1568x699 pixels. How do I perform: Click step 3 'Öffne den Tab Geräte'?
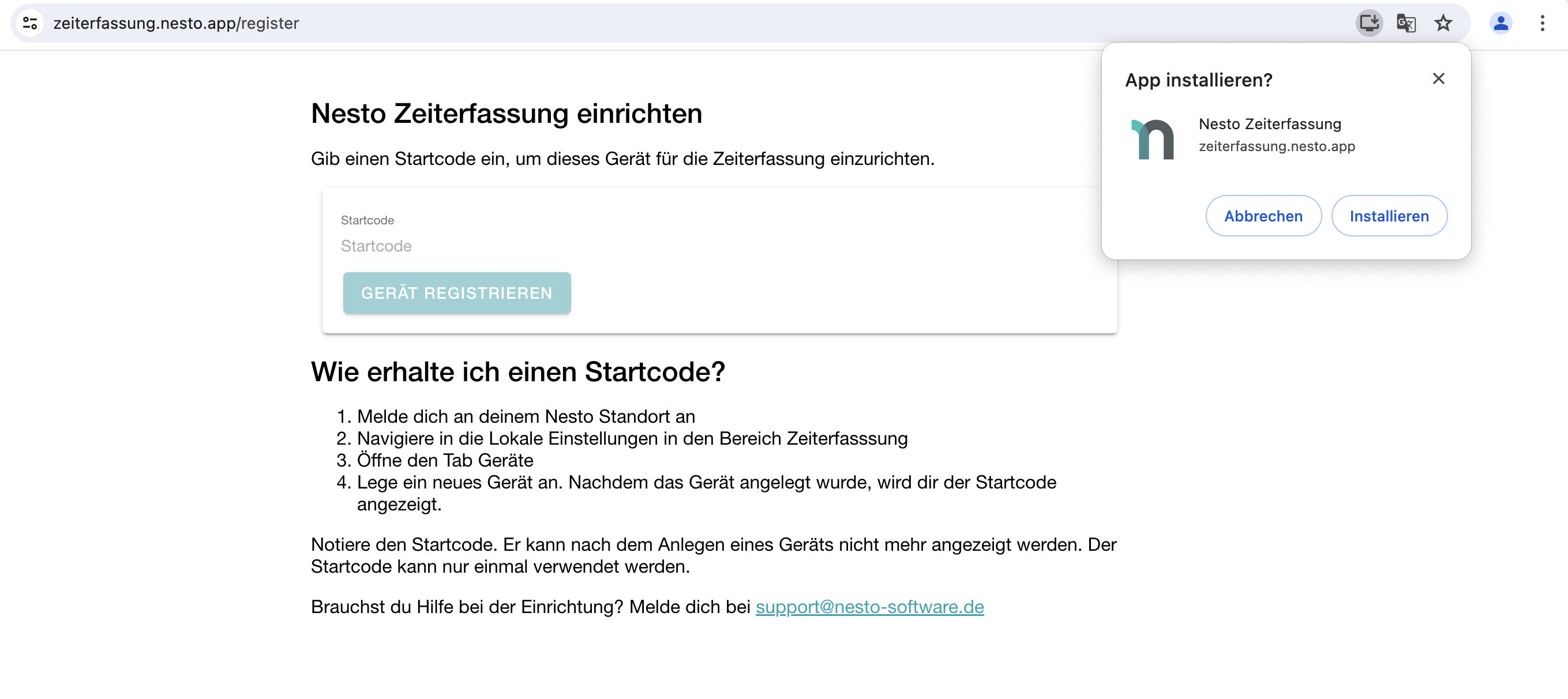[x=444, y=460]
